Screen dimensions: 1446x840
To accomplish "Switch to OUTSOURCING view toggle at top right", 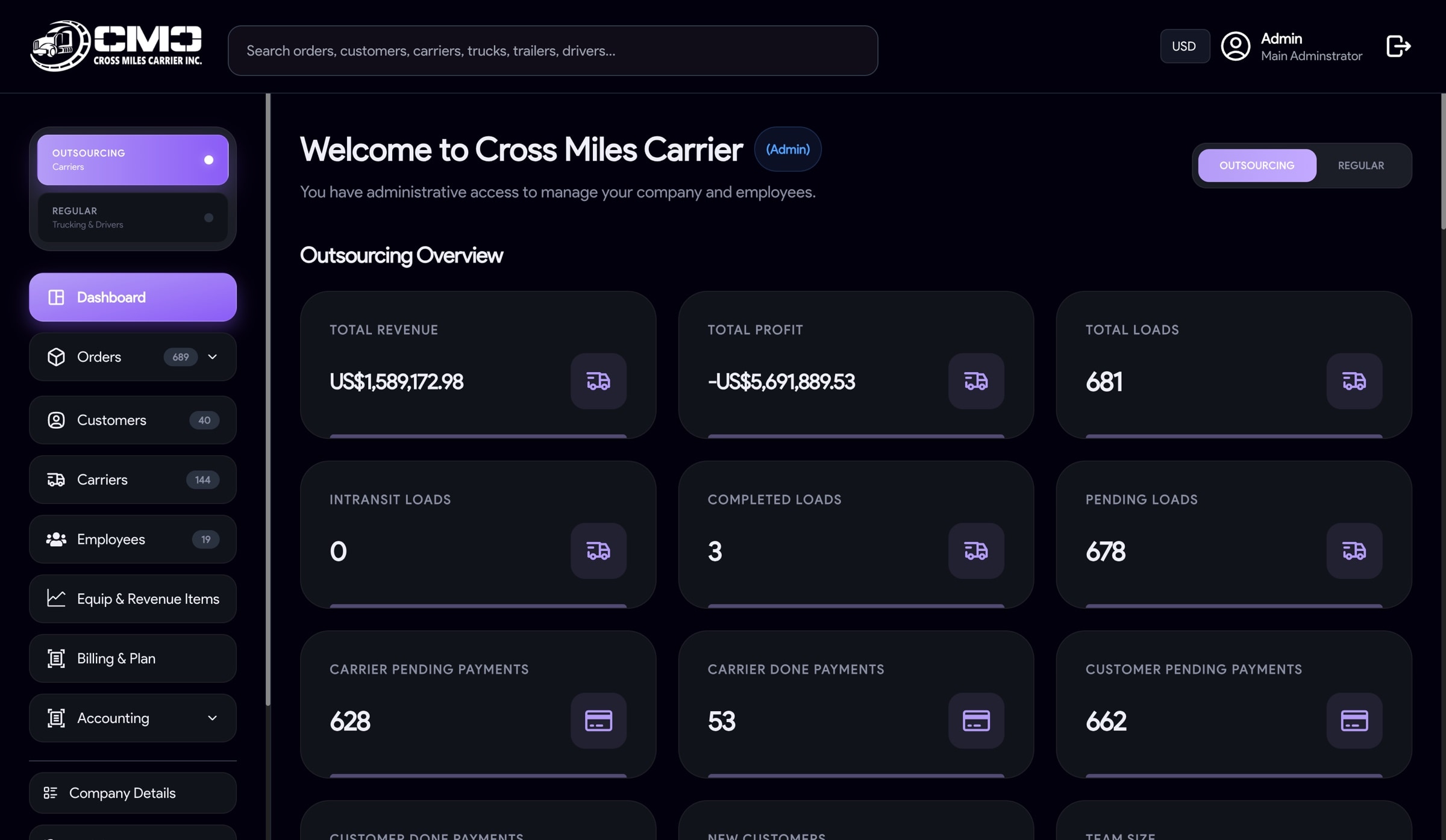I will coord(1257,166).
